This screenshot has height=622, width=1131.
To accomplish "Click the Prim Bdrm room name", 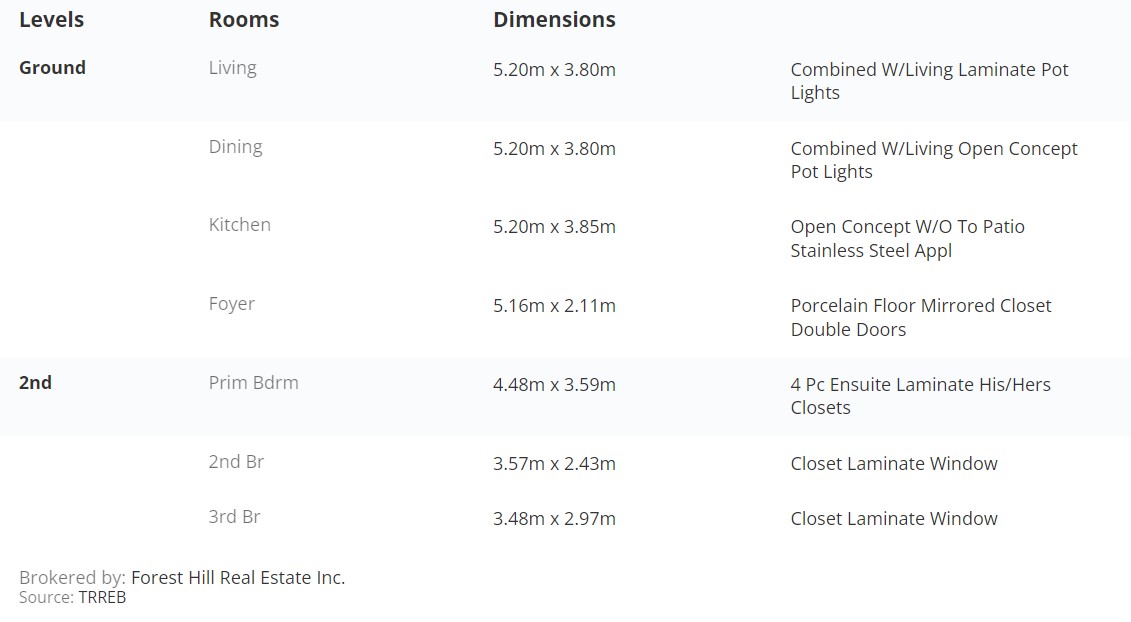I will coord(253,382).
